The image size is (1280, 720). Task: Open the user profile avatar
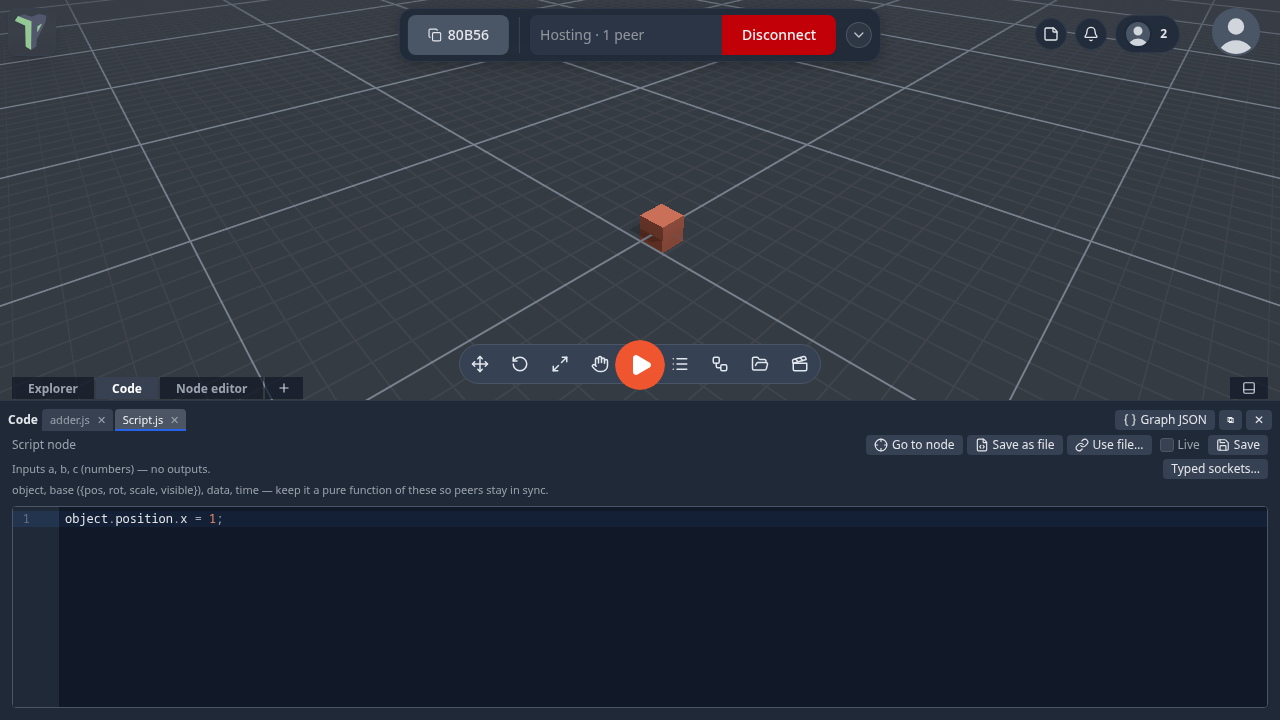(1236, 32)
